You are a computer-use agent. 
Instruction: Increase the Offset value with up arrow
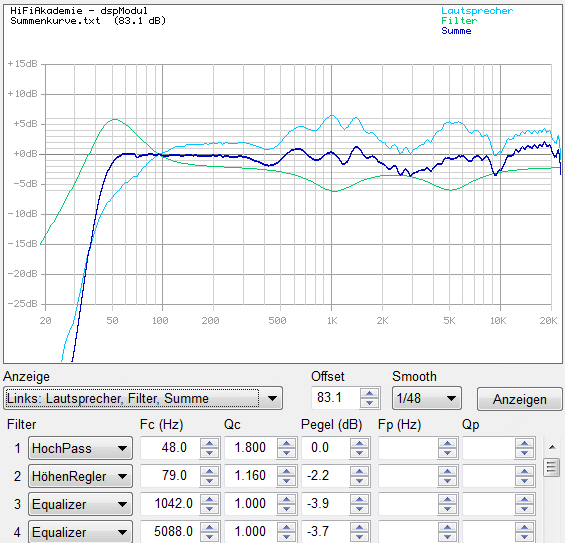[369, 393]
